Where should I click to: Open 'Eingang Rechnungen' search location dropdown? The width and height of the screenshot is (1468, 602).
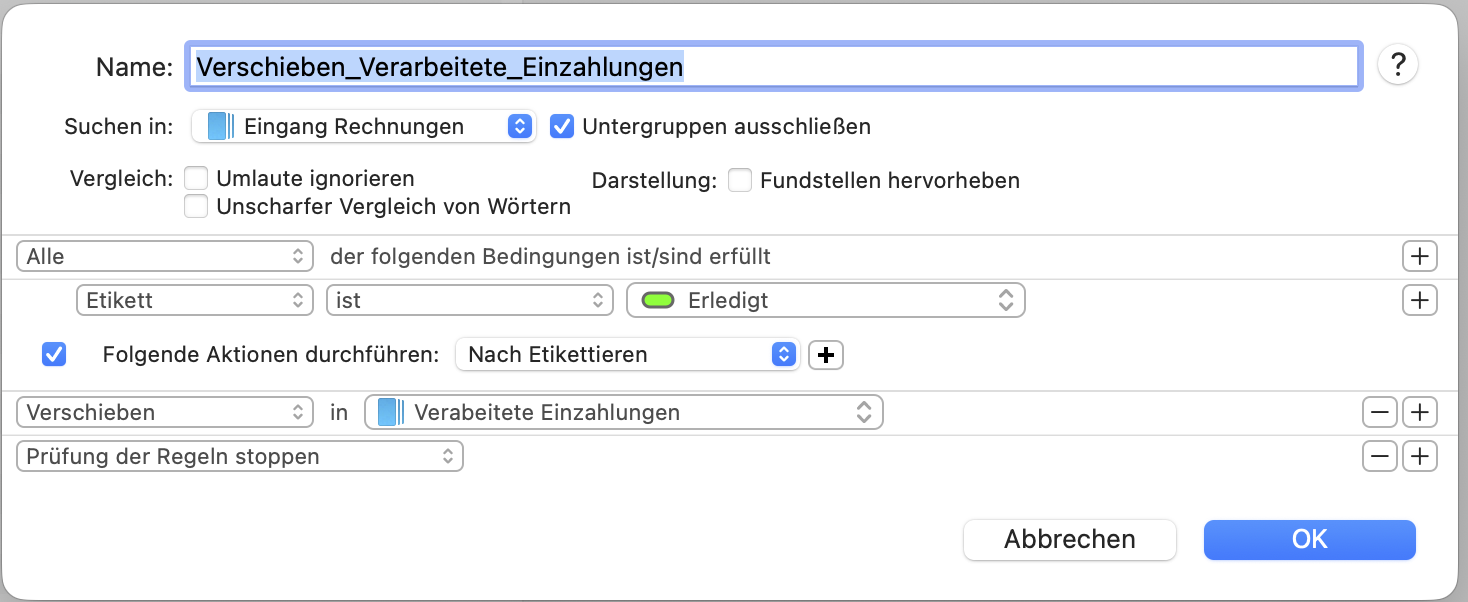(x=363, y=127)
